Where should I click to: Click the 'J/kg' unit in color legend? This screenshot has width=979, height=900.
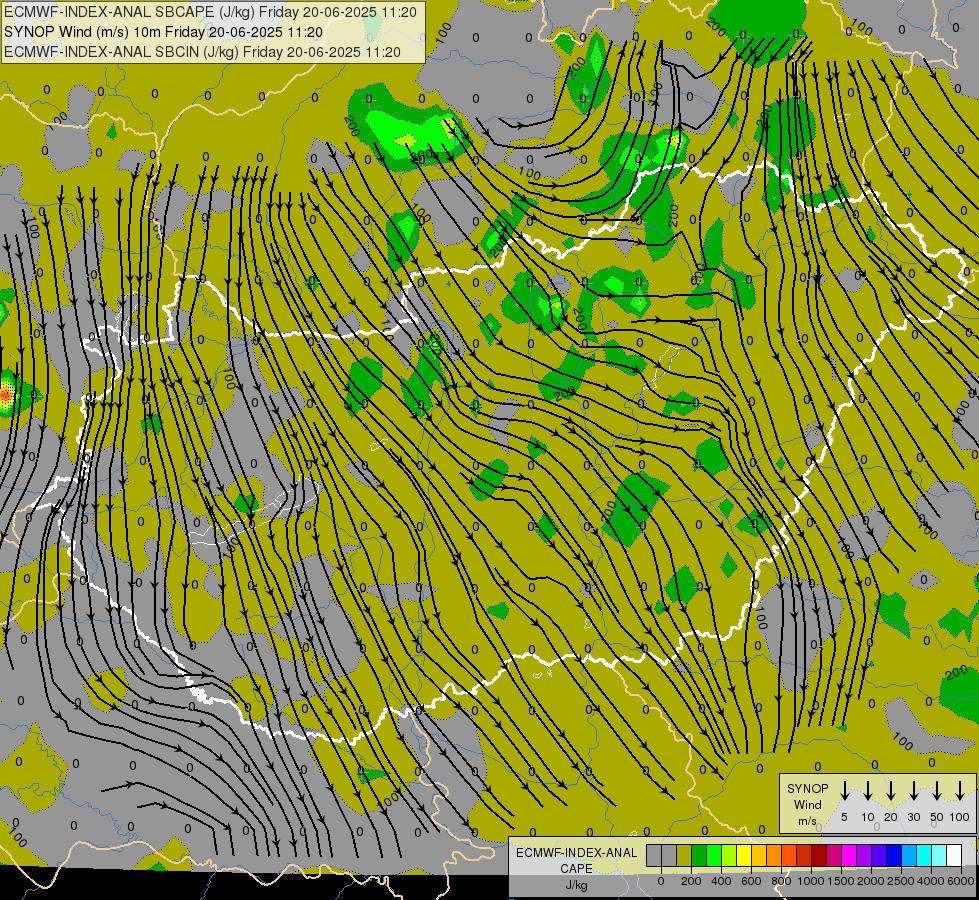click(x=576, y=885)
